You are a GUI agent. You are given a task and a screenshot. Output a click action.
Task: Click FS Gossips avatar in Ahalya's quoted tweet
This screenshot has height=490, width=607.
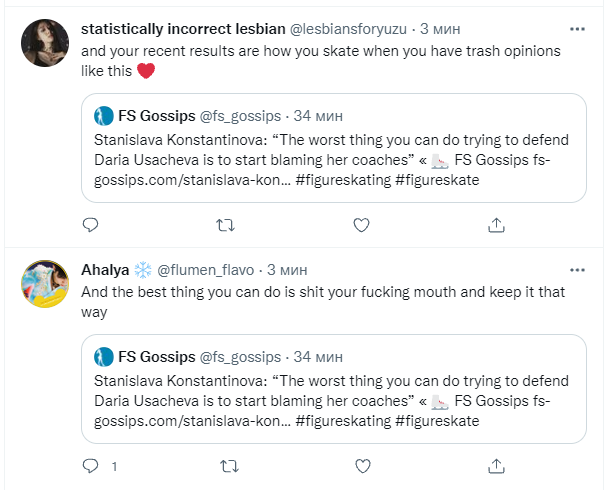[x=102, y=355]
